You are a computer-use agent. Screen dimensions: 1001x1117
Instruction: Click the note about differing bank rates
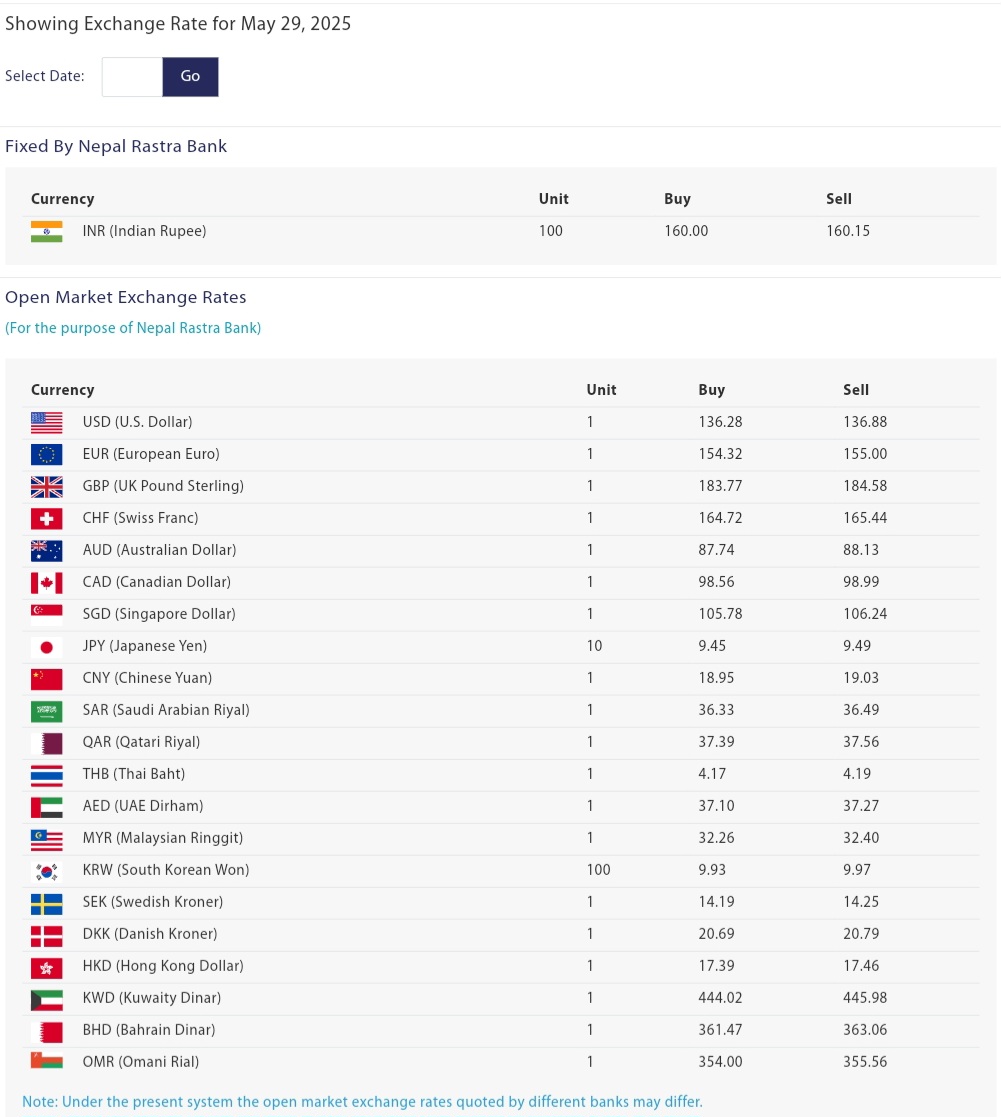(x=362, y=1101)
